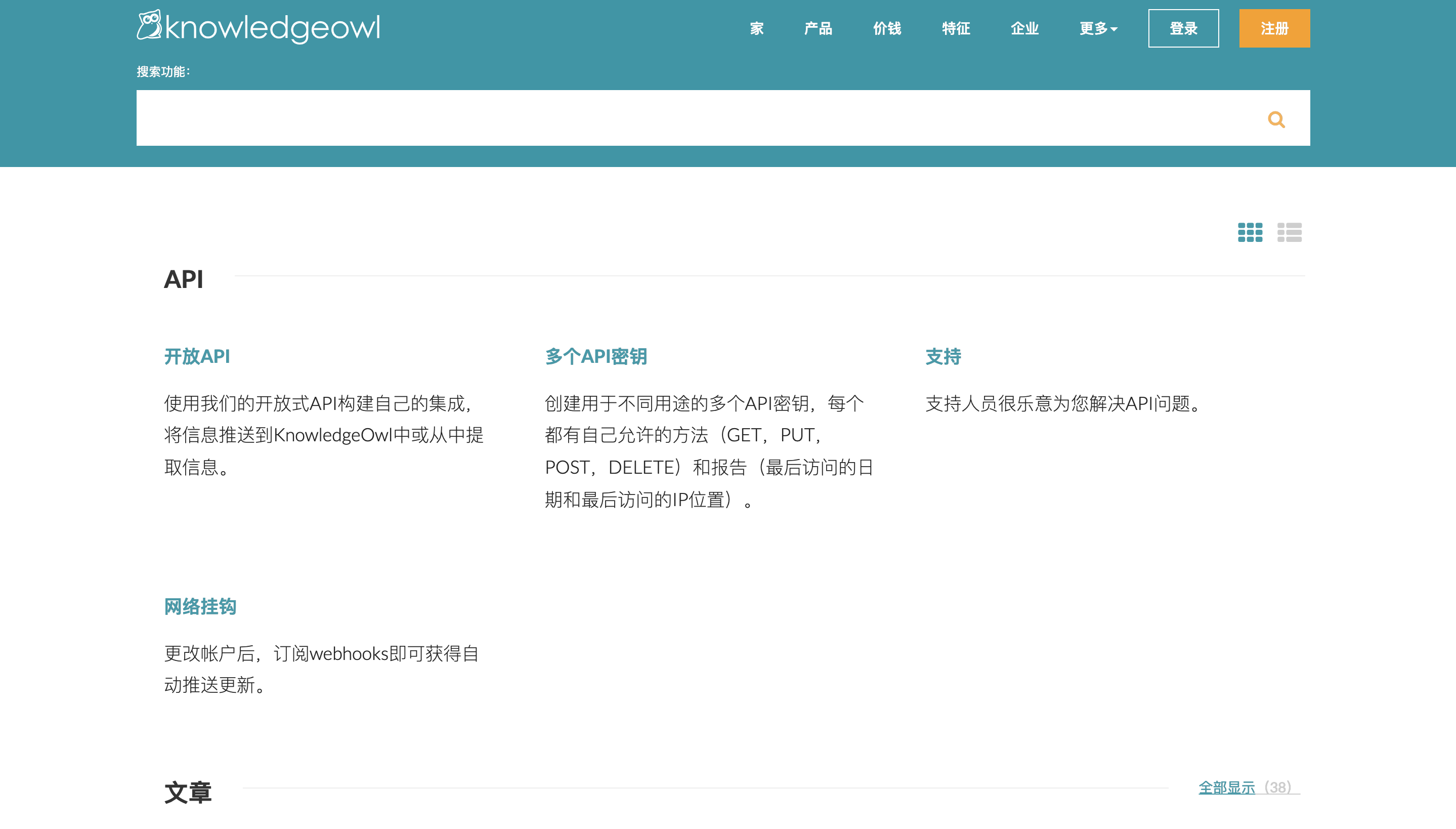Switch to list view layout
Image resolution: width=1456 pixels, height=829 pixels.
tap(1289, 232)
